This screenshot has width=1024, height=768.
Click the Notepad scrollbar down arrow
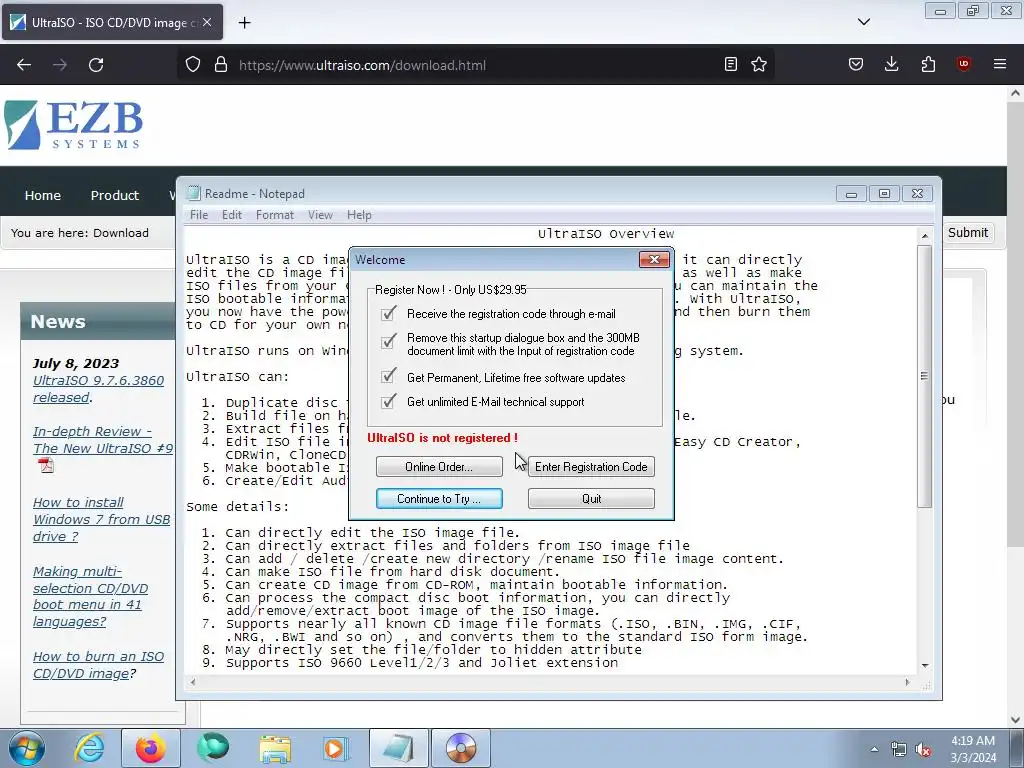(x=924, y=665)
